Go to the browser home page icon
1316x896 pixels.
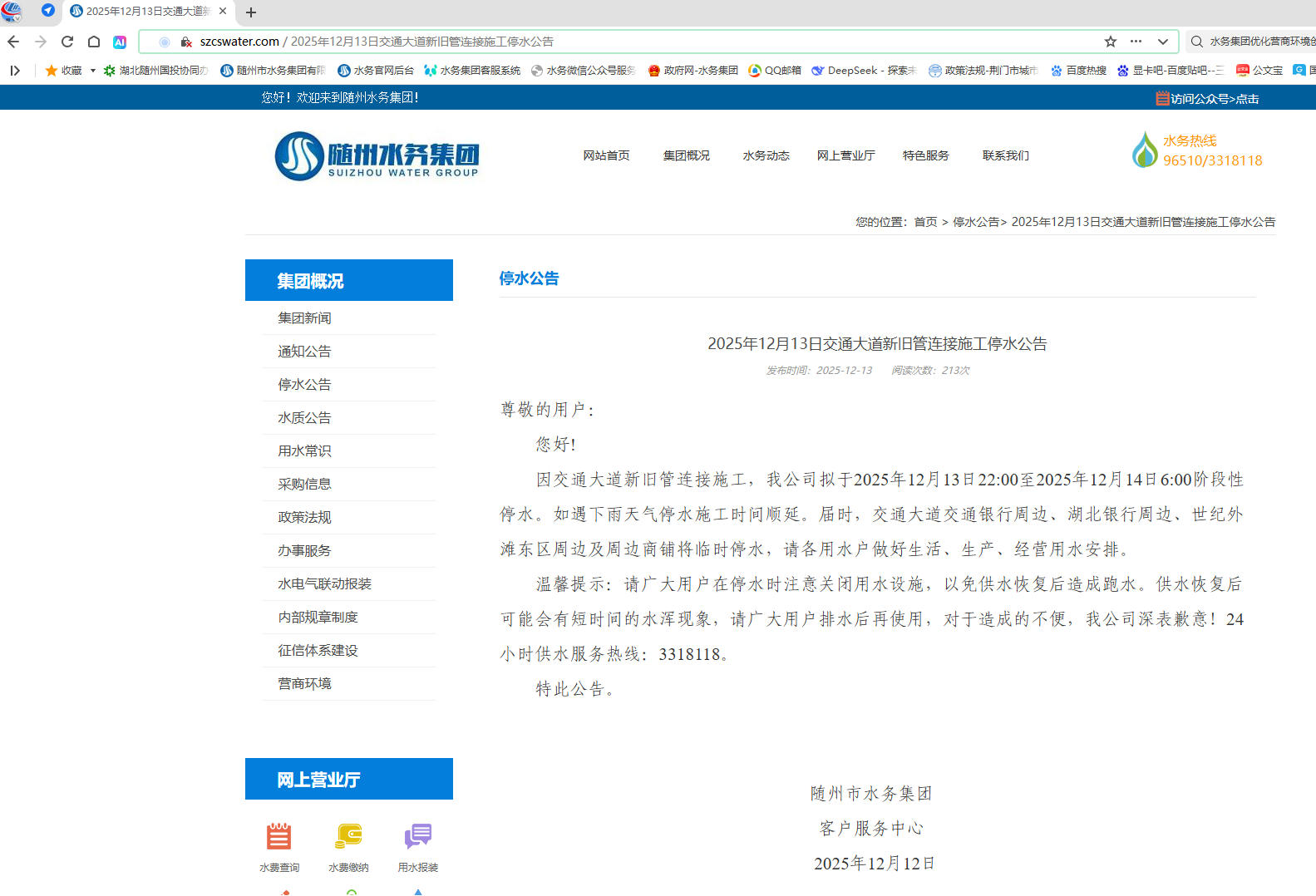pos(94,42)
